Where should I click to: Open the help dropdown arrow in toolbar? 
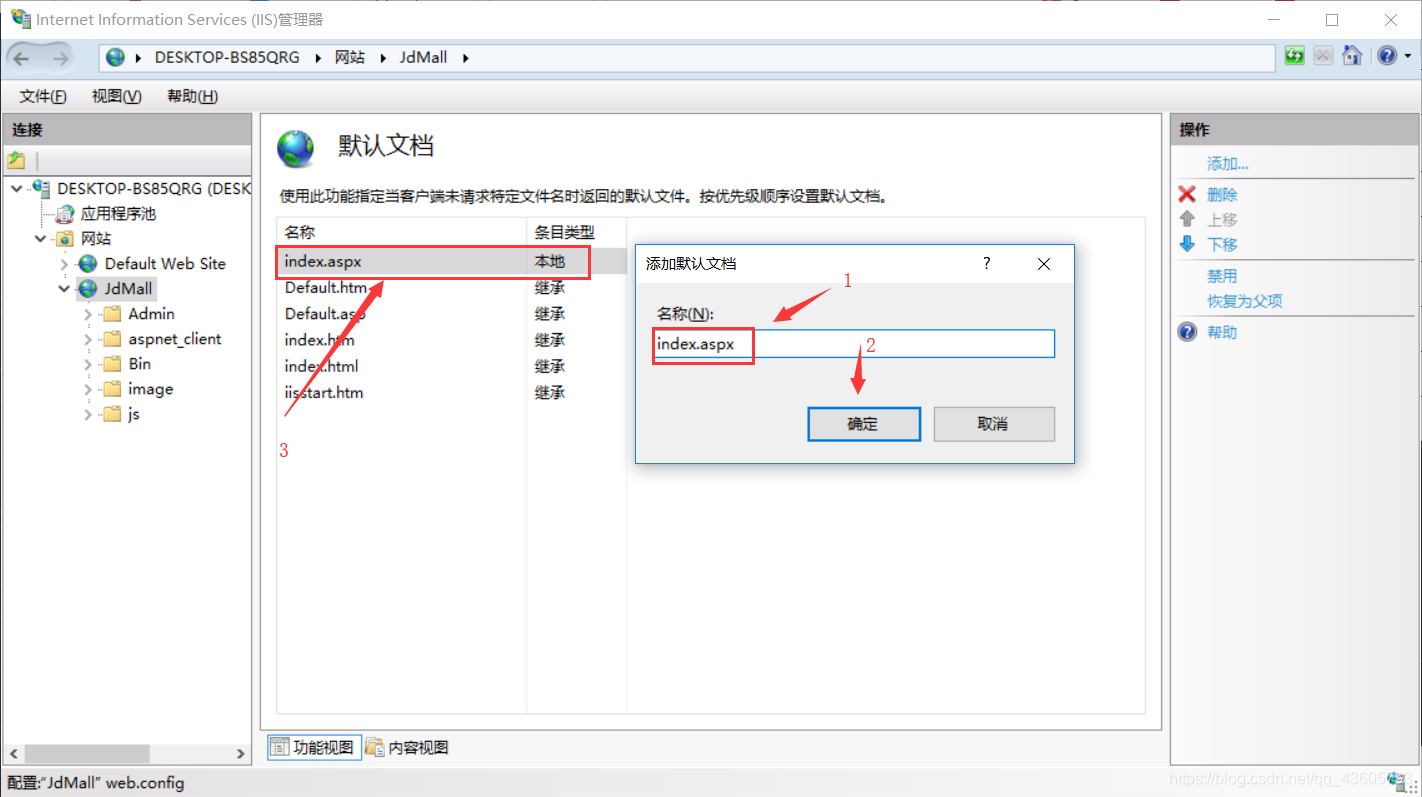click(1406, 57)
